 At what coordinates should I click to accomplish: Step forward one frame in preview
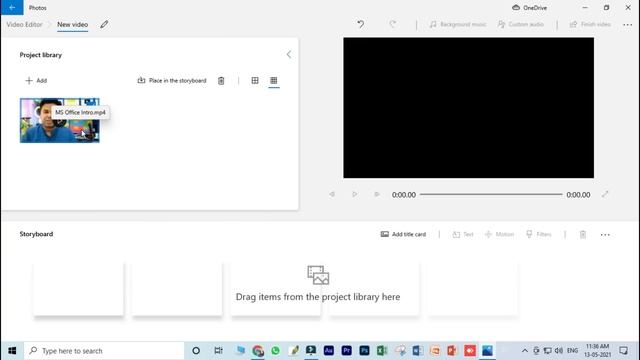376,195
